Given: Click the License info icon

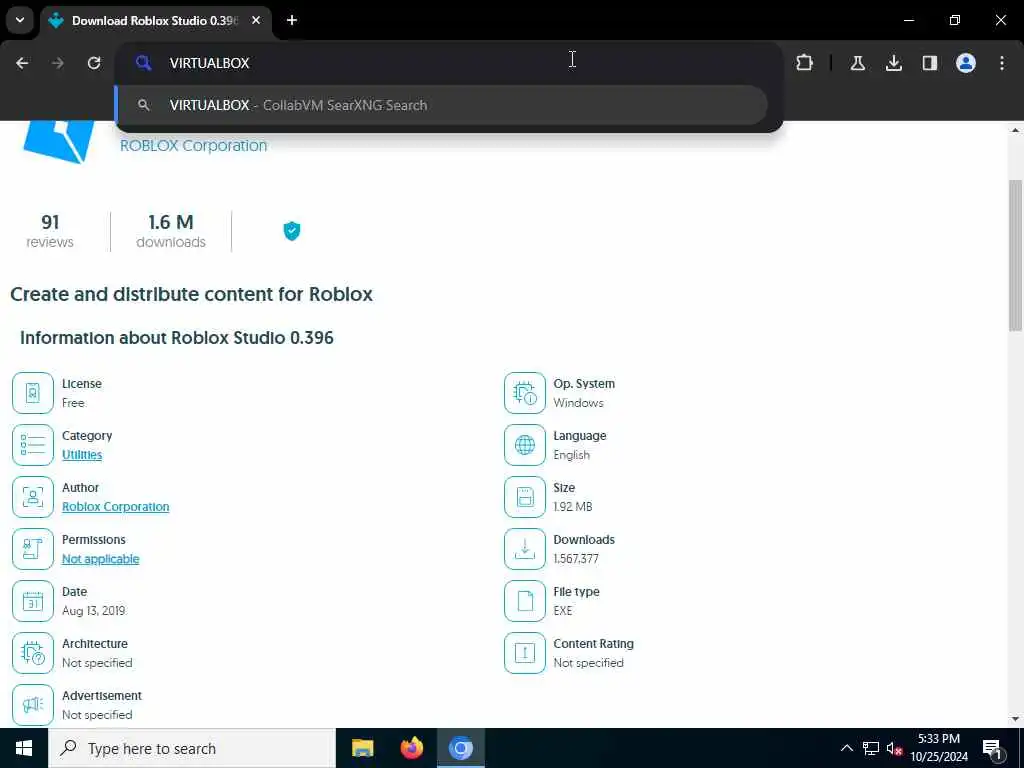Looking at the screenshot, I should (33, 393).
